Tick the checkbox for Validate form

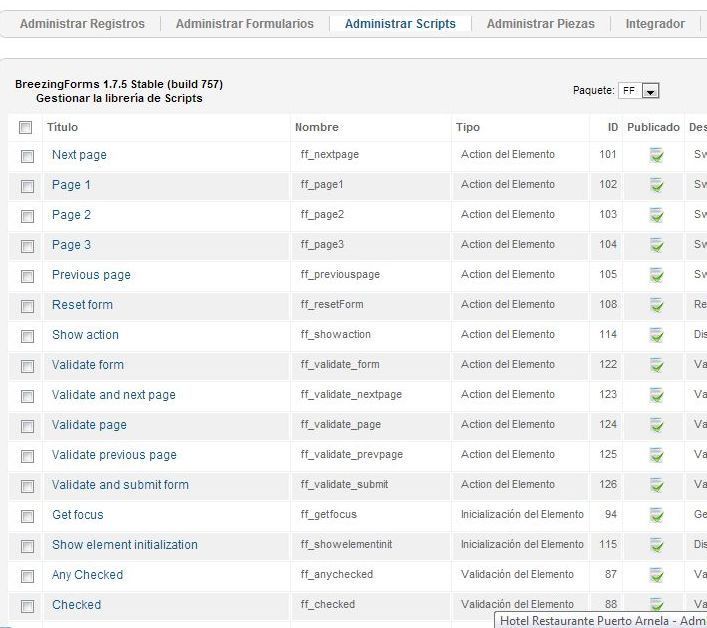[x=28, y=367]
